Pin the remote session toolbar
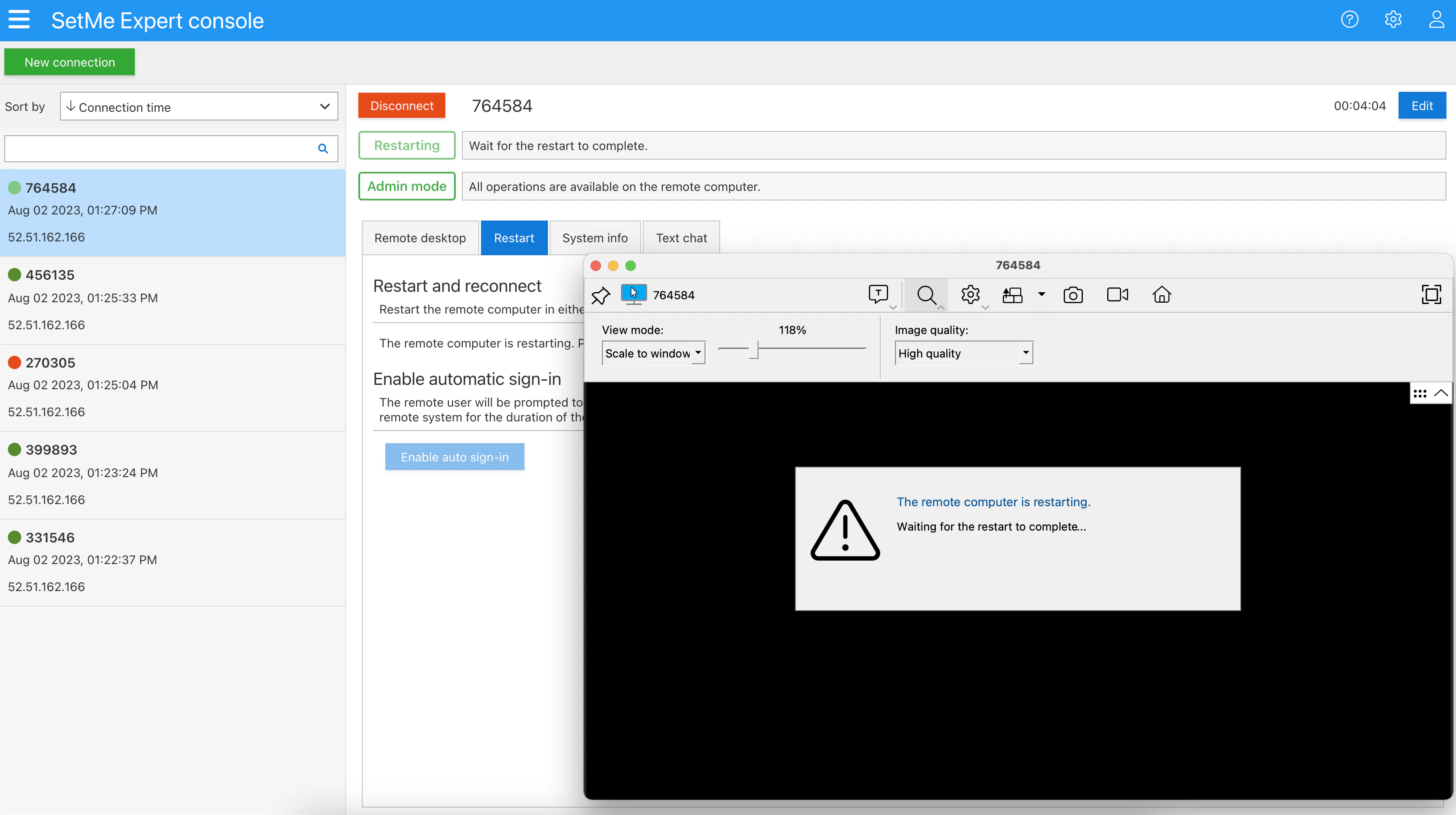The width and height of the screenshot is (1456, 815). 601,294
